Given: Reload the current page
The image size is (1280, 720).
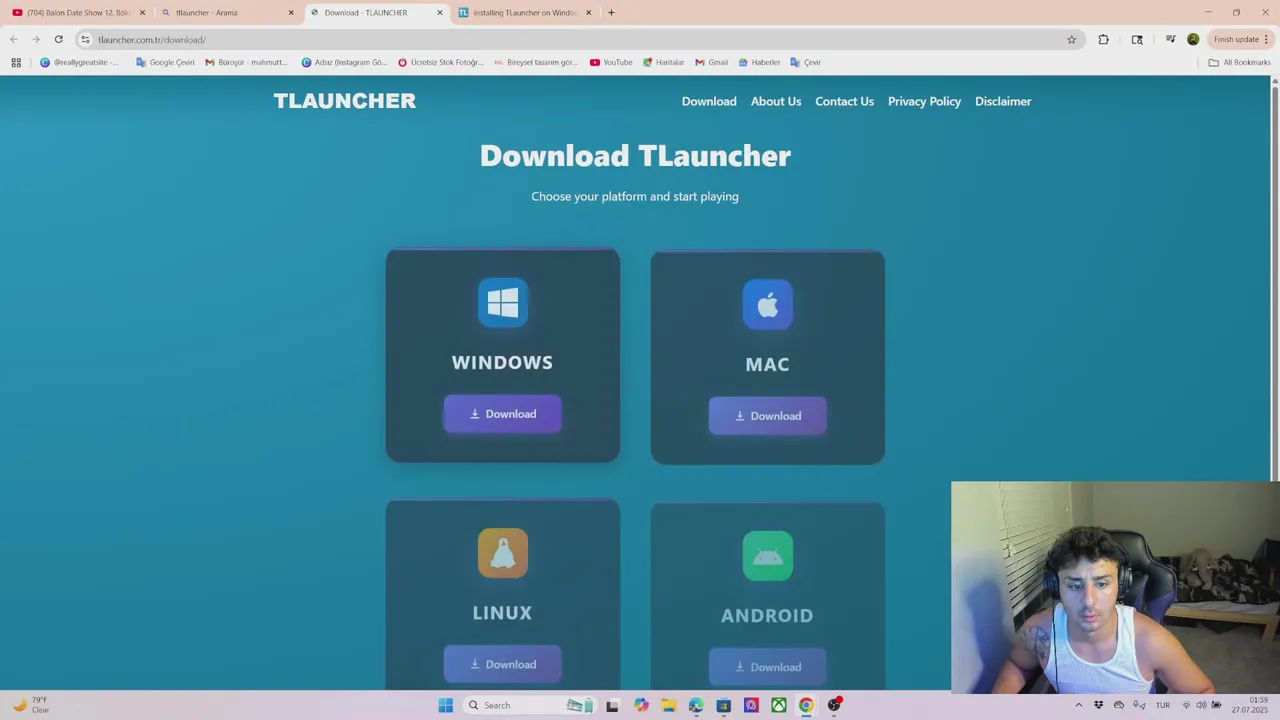Looking at the screenshot, I should coord(59,39).
